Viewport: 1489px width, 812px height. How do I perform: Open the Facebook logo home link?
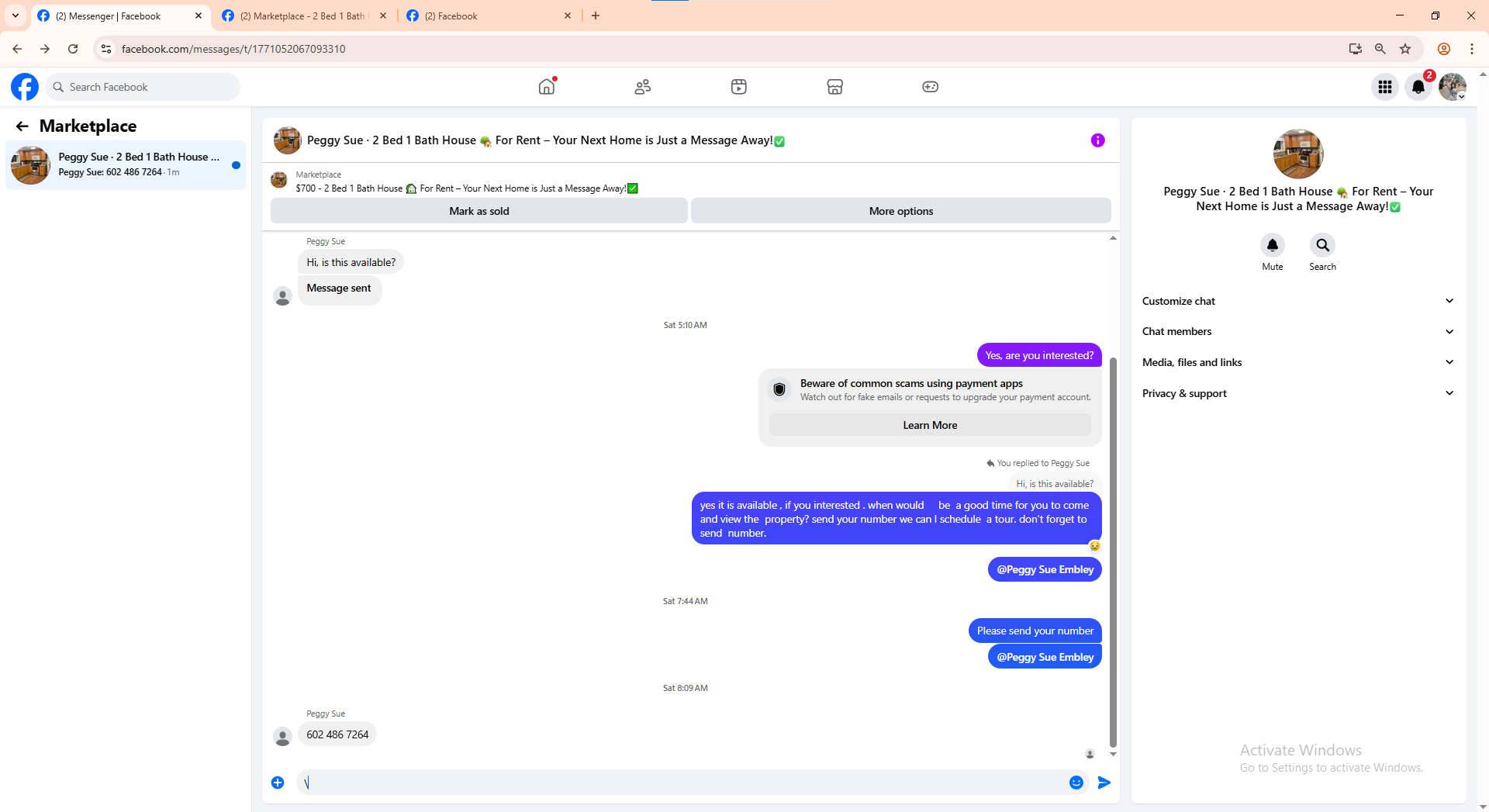pos(25,87)
